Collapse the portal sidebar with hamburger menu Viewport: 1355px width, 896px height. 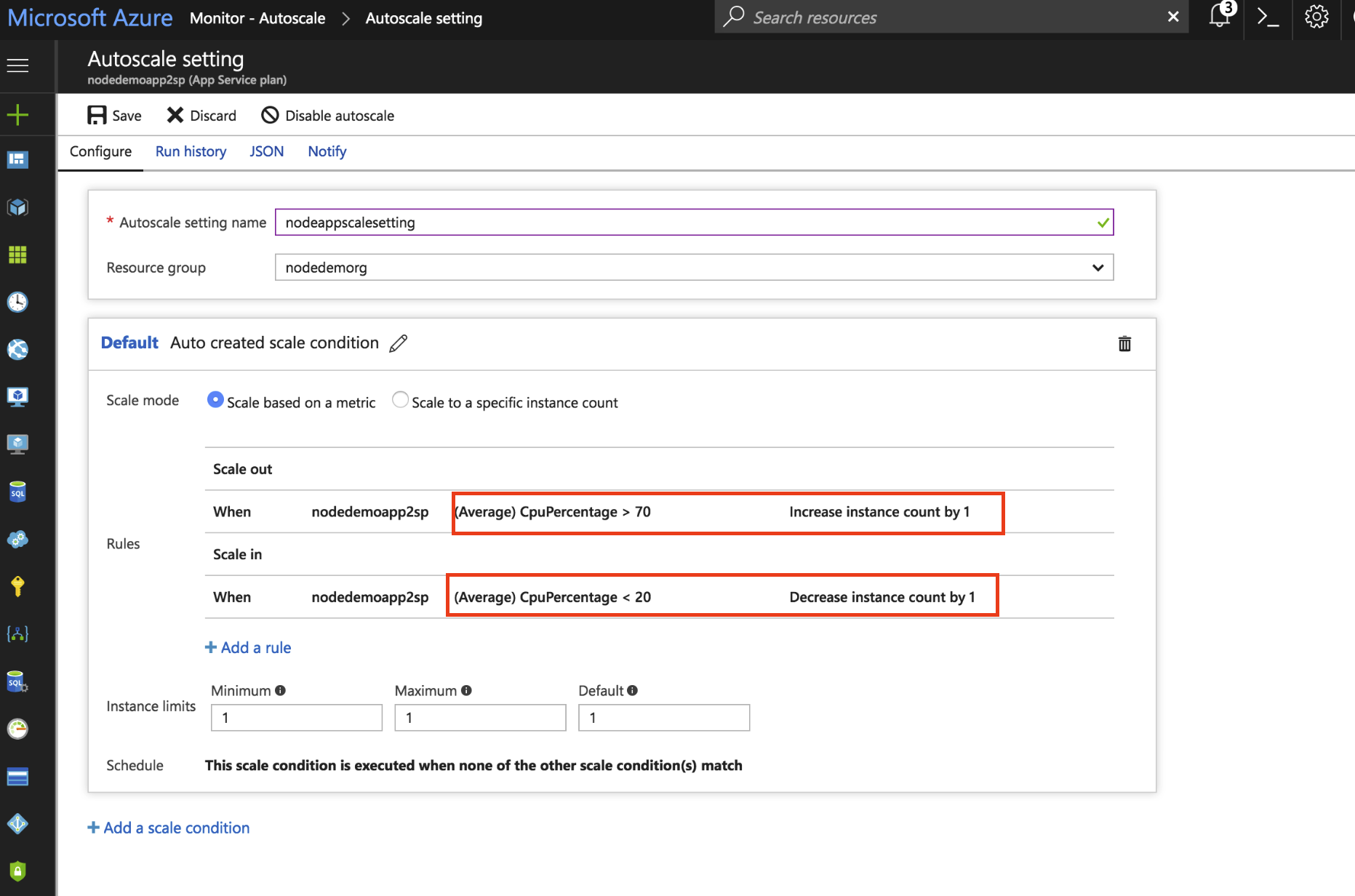click(x=17, y=65)
